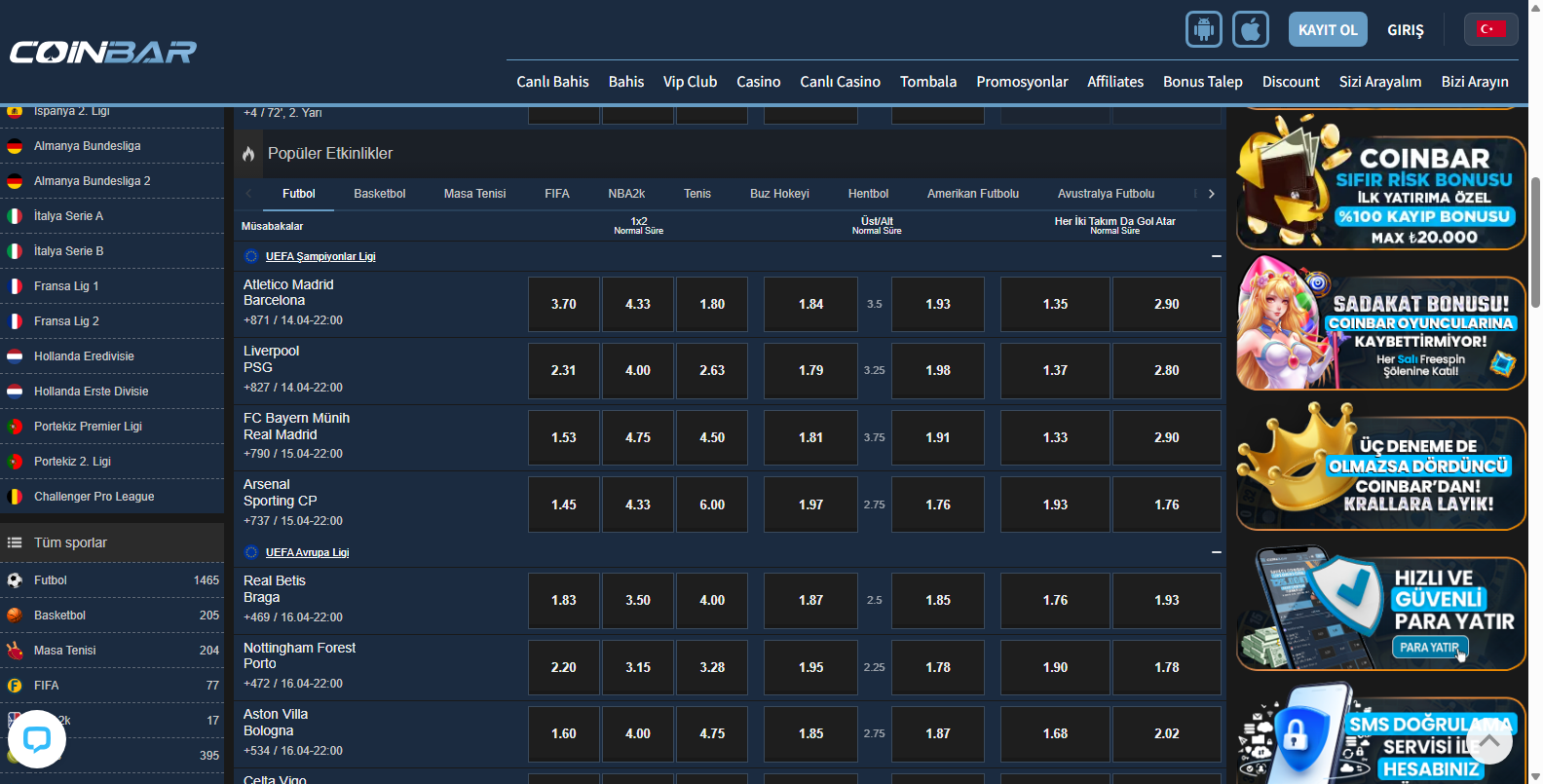Click the Futbol soccer ball icon
Screen dimensions: 1543x784
(15, 580)
